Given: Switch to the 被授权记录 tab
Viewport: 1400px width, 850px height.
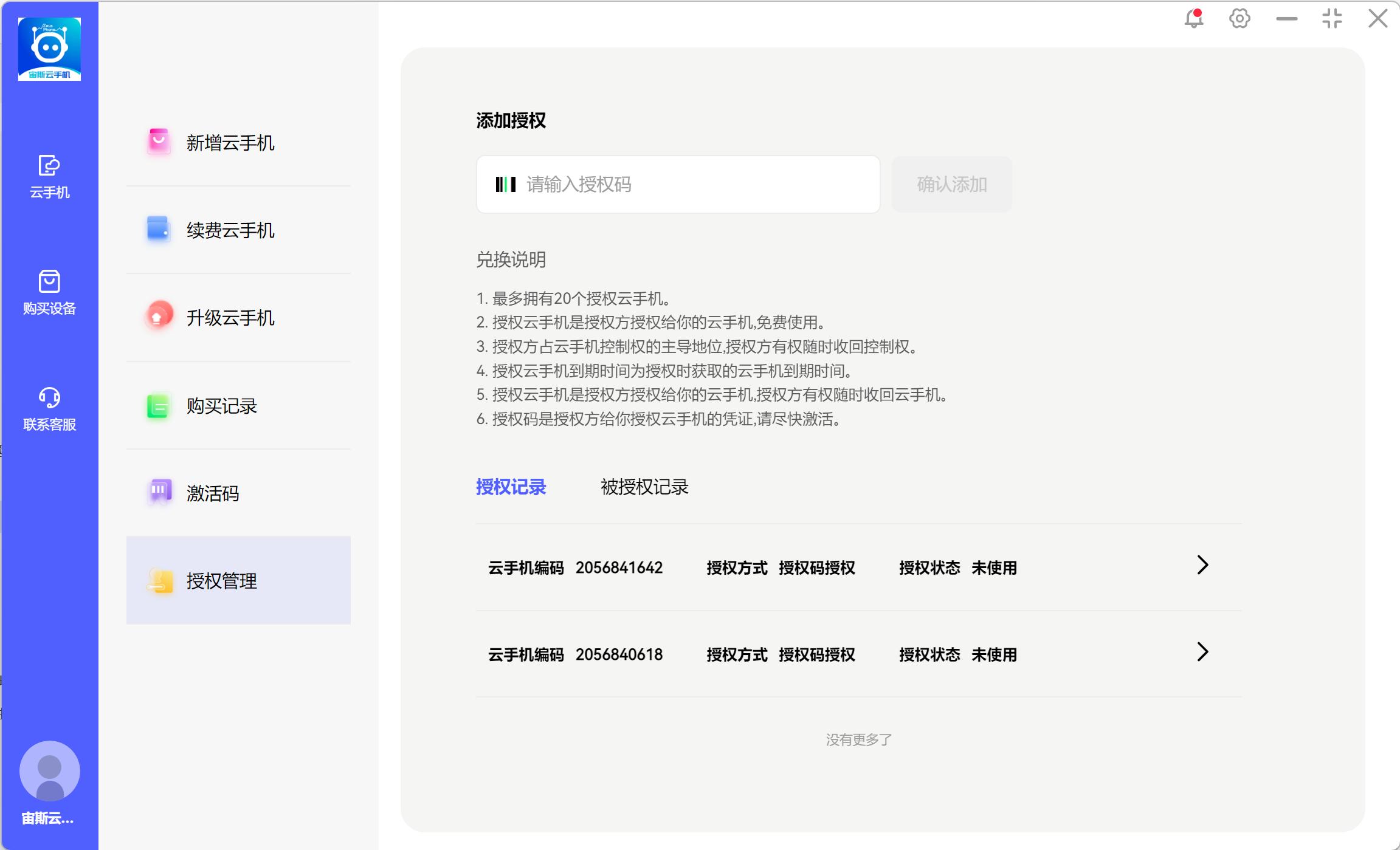Looking at the screenshot, I should (644, 487).
